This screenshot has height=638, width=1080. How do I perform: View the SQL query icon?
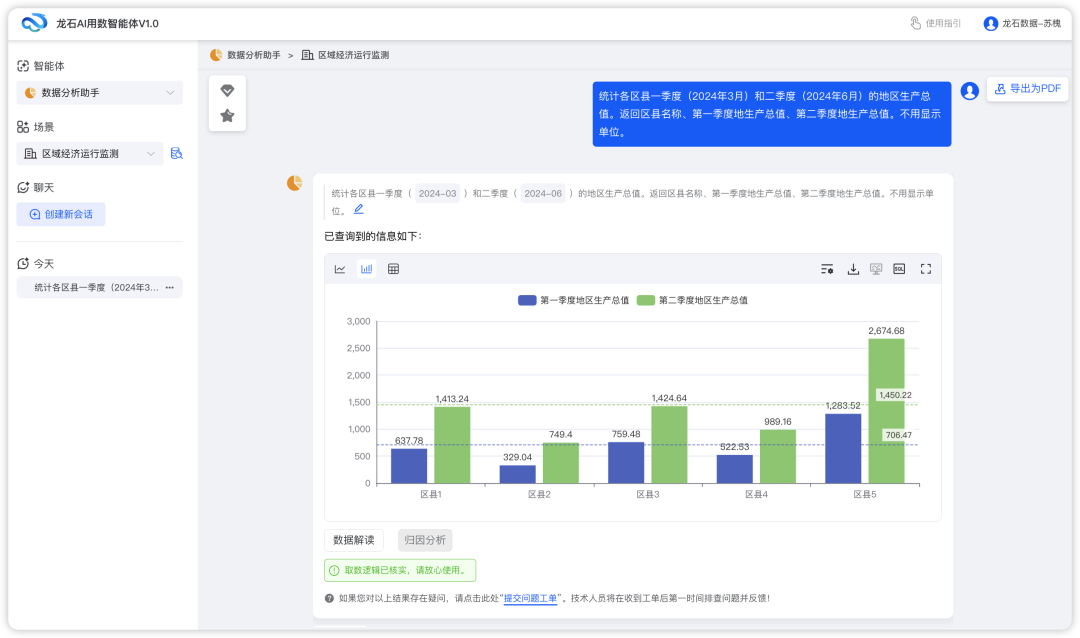pyautogui.click(x=899, y=269)
